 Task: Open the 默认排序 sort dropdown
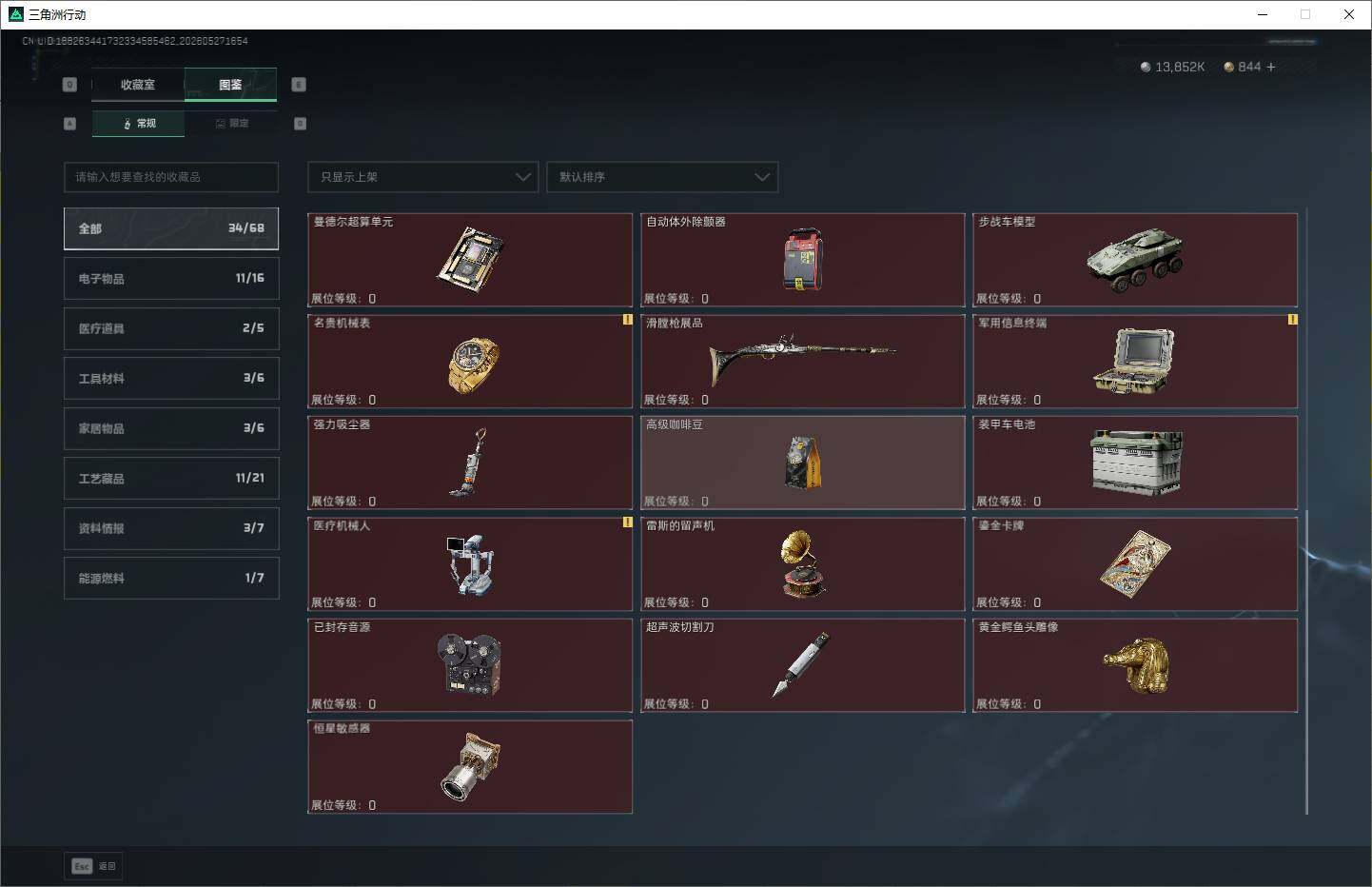[662, 177]
